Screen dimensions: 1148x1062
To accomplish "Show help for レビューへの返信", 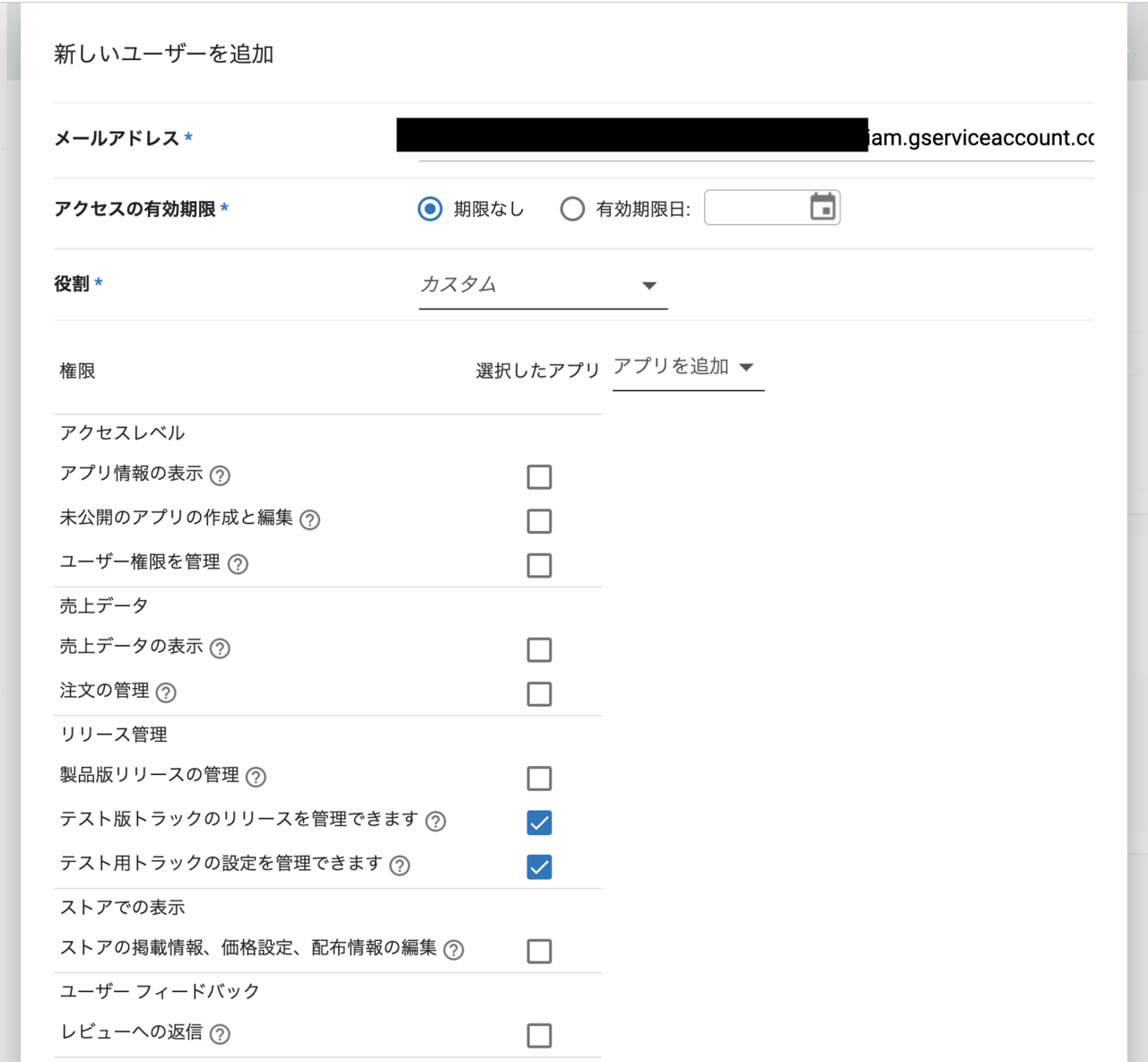I will click(x=220, y=1034).
